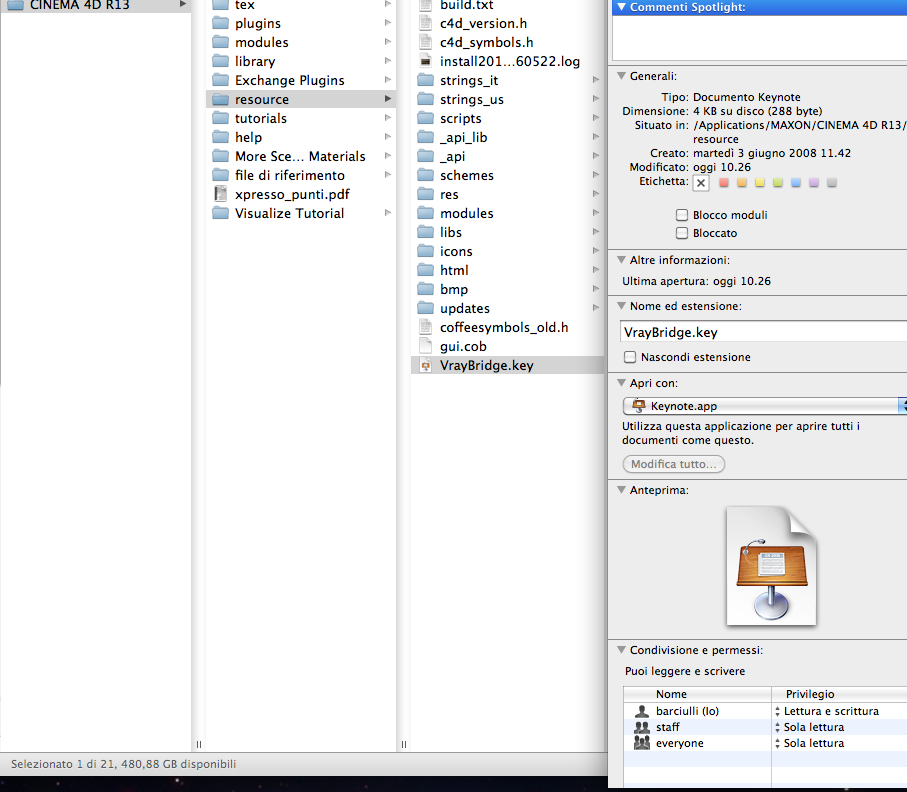Collapse the Anteprima section
The image size is (907, 792).
coord(621,490)
